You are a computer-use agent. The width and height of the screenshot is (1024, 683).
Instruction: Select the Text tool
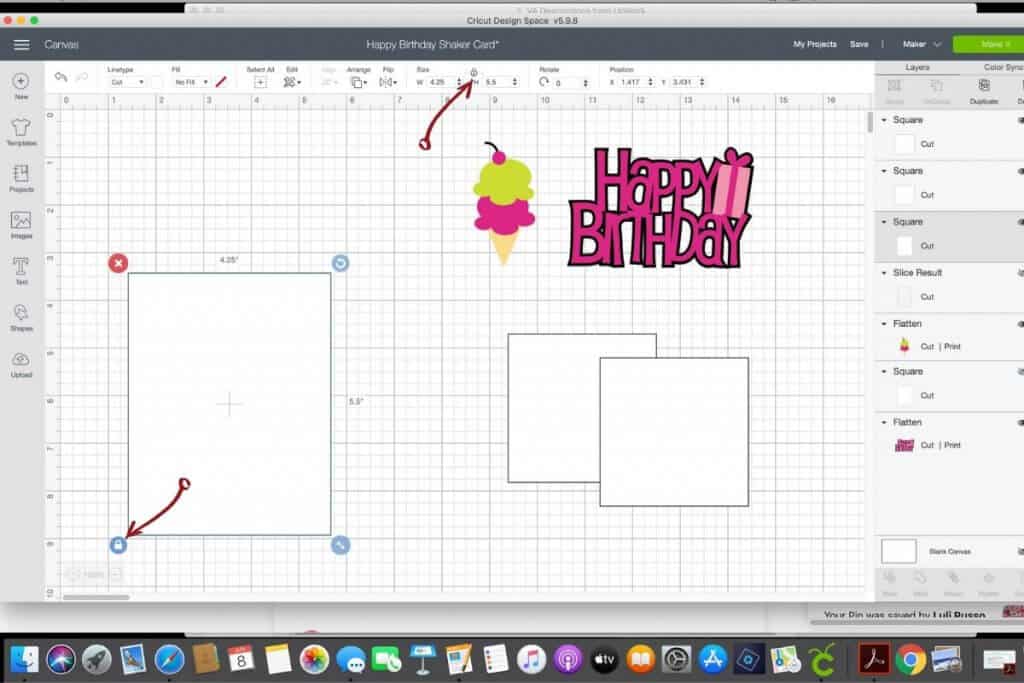tap(21, 266)
